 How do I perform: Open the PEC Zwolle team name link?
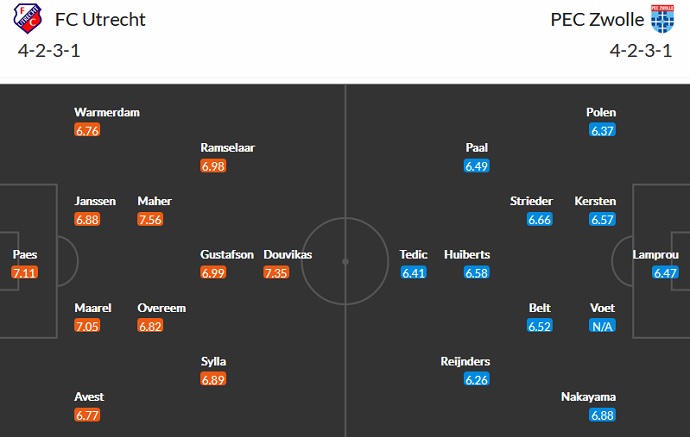click(x=596, y=19)
